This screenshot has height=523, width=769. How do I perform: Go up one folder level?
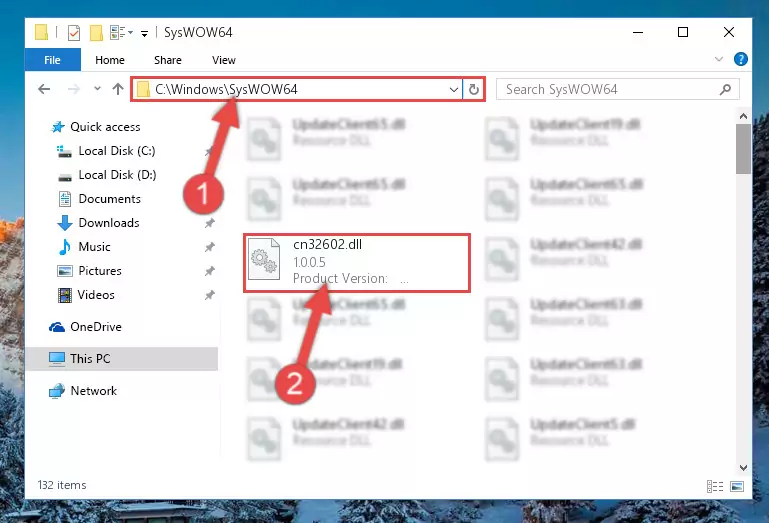point(118,89)
